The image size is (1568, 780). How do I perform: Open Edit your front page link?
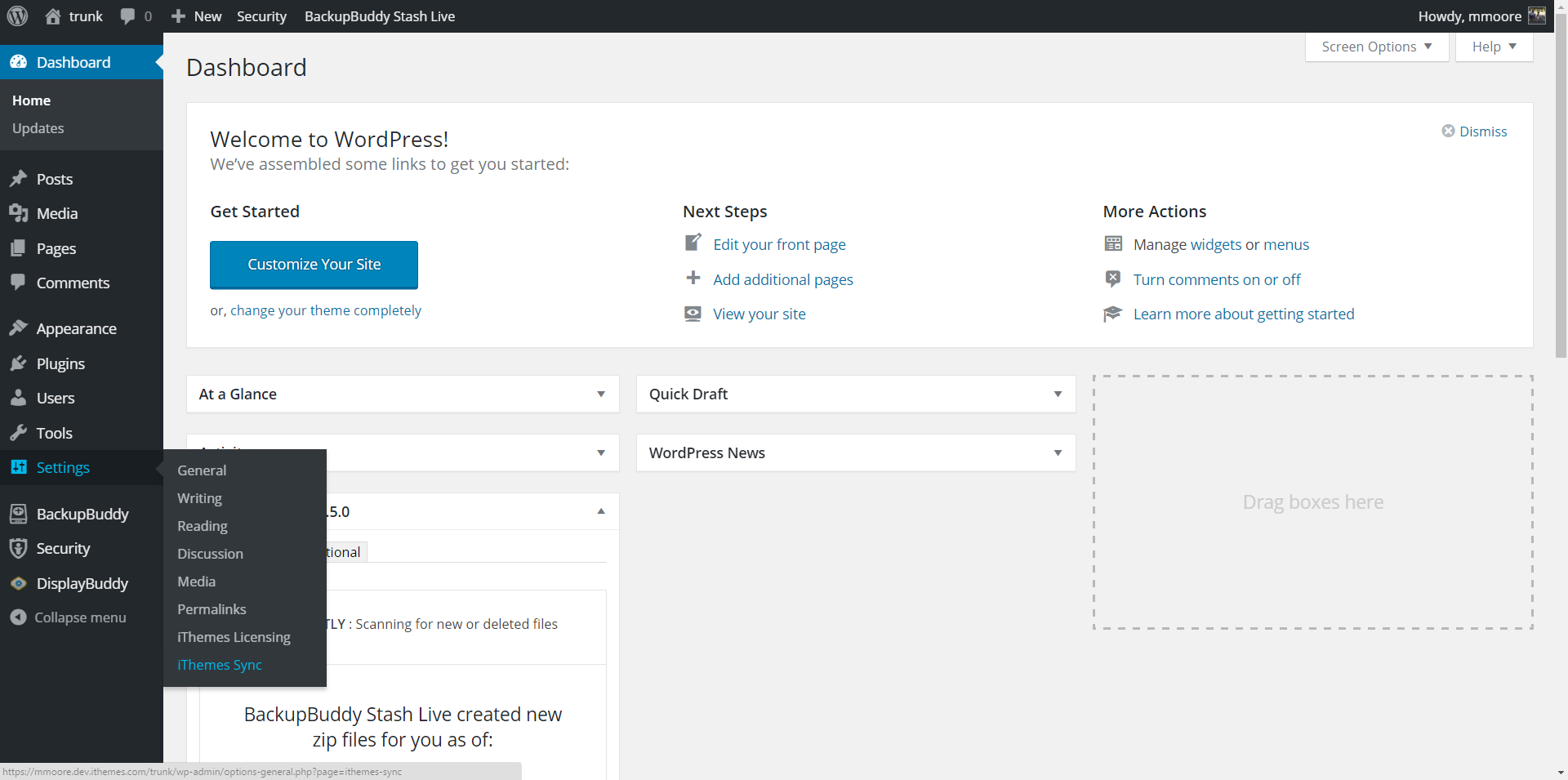[x=779, y=244]
